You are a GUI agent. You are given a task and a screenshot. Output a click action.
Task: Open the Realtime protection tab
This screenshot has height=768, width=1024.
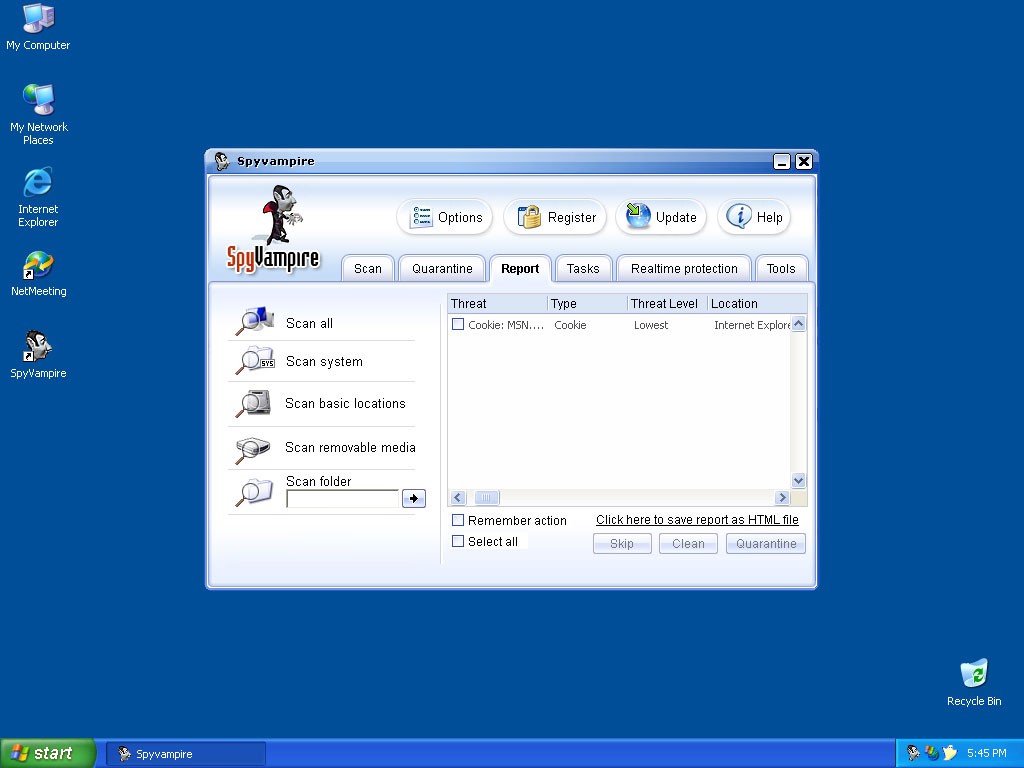pos(684,268)
